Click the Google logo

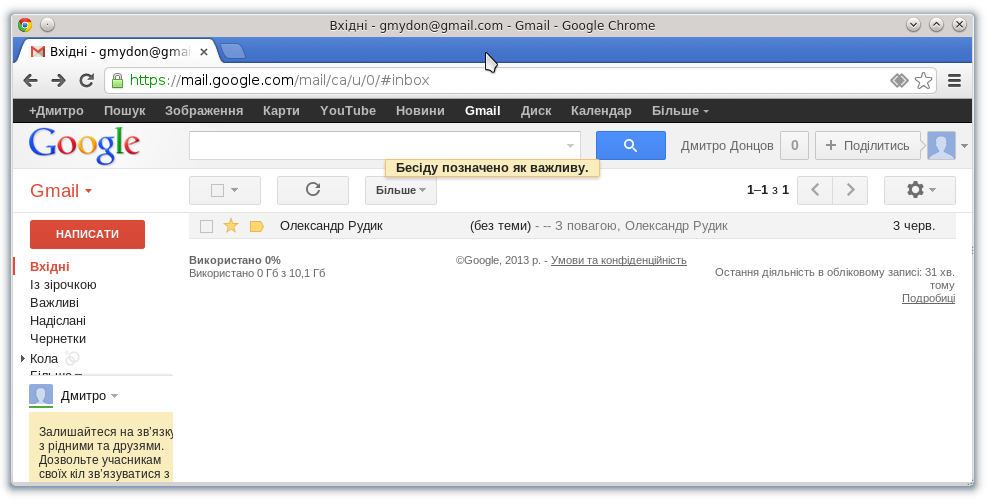pos(84,145)
